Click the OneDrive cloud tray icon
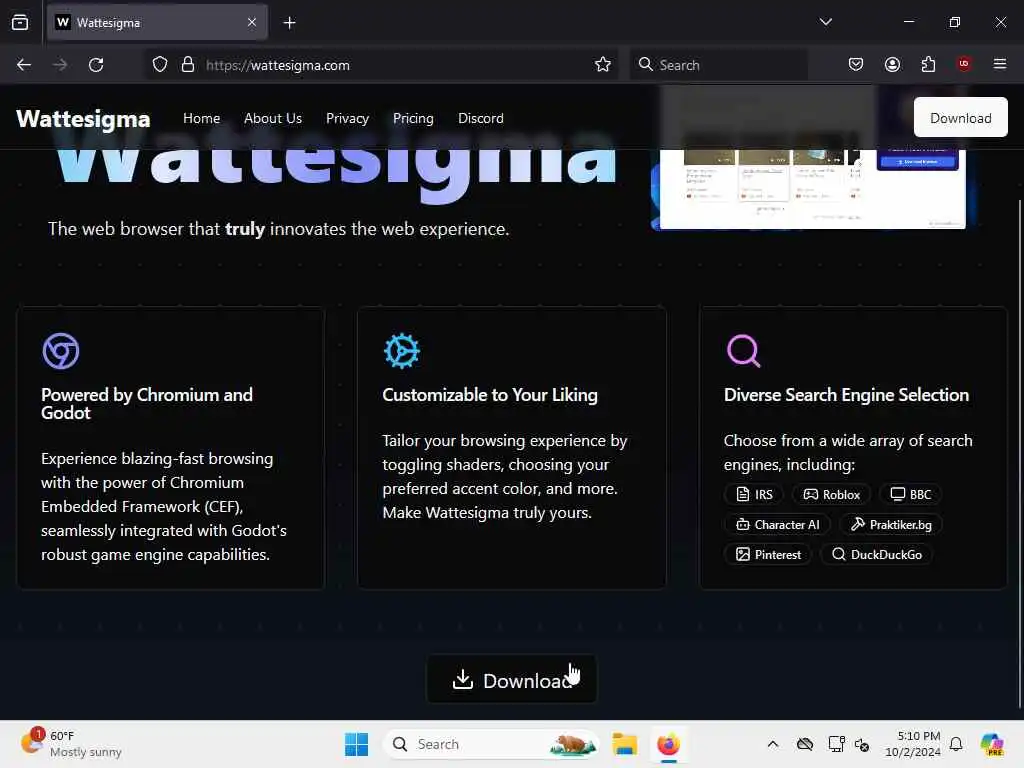This screenshot has height=768, width=1024. (805, 744)
